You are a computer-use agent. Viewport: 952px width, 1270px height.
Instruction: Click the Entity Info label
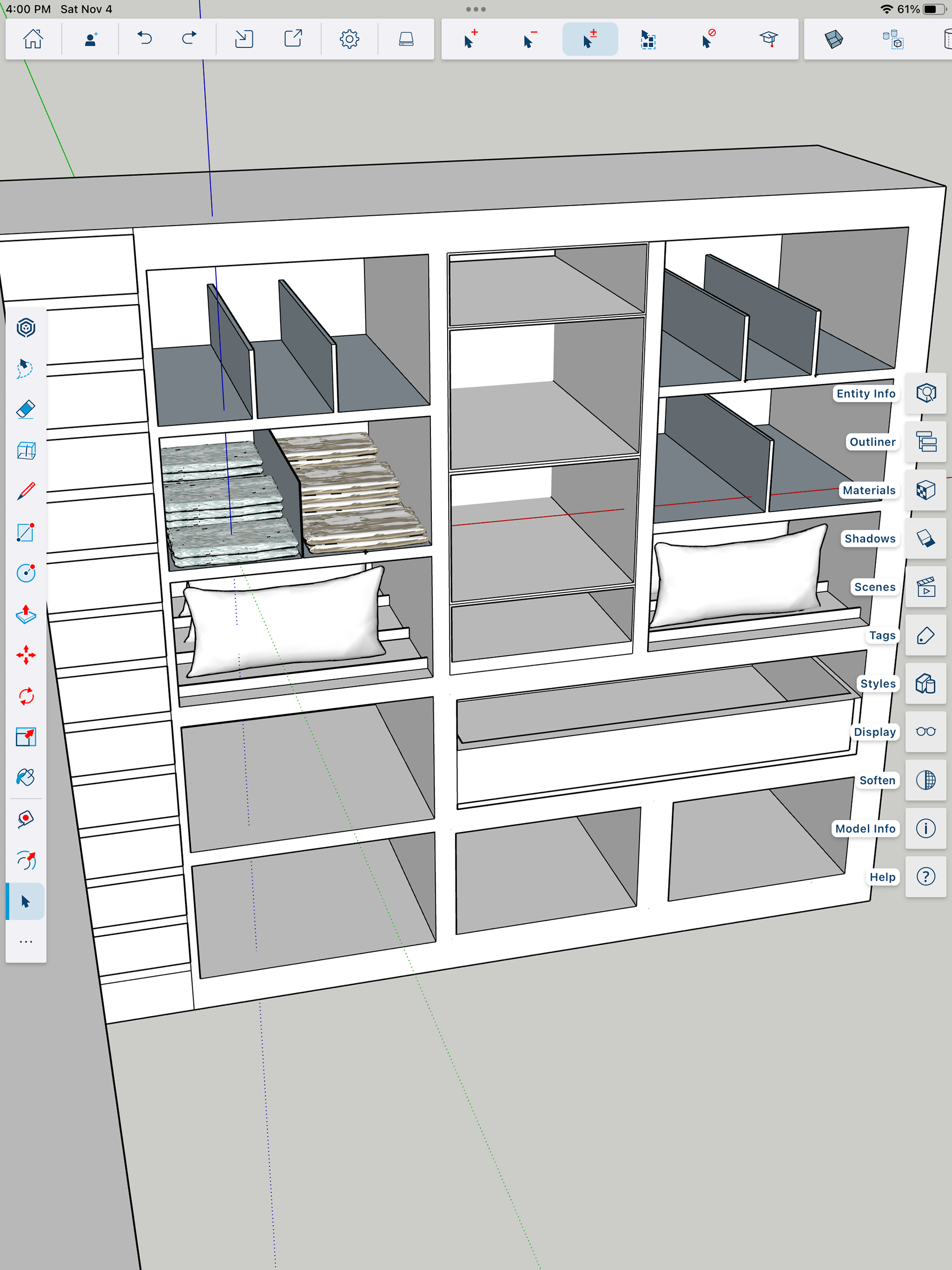point(865,393)
